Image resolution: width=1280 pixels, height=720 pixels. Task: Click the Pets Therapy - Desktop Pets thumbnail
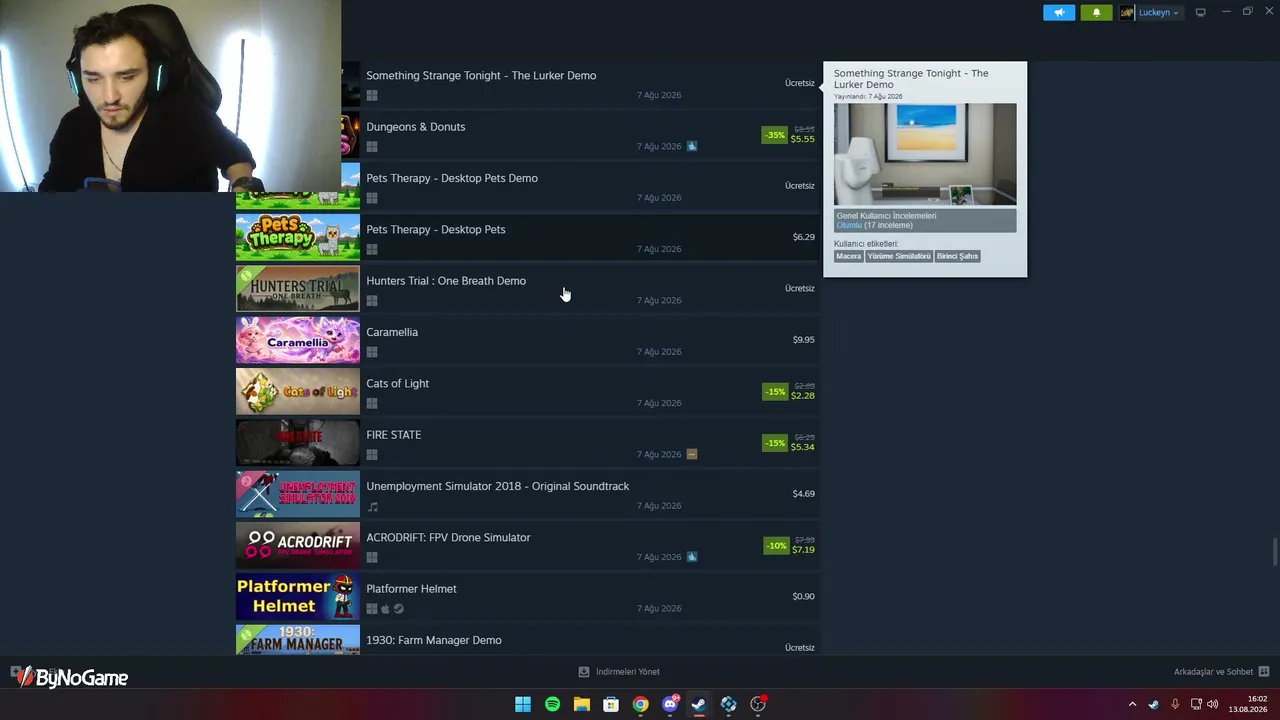click(298, 238)
